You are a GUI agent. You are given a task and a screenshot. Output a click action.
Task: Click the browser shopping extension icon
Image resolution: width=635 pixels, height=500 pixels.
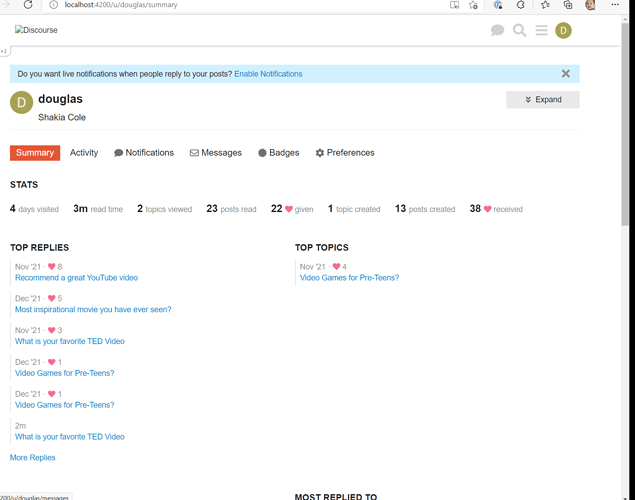pyautogui.click(x=498, y=5)
